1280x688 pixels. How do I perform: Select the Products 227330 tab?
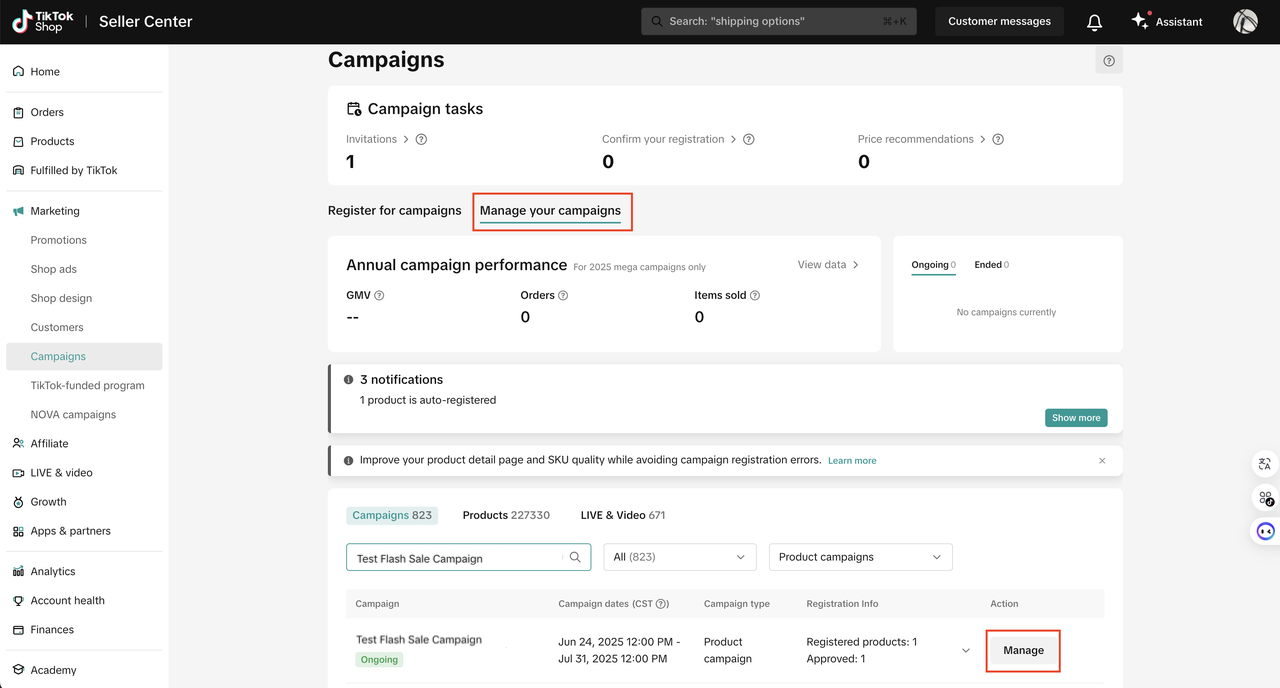coord(506,515)
